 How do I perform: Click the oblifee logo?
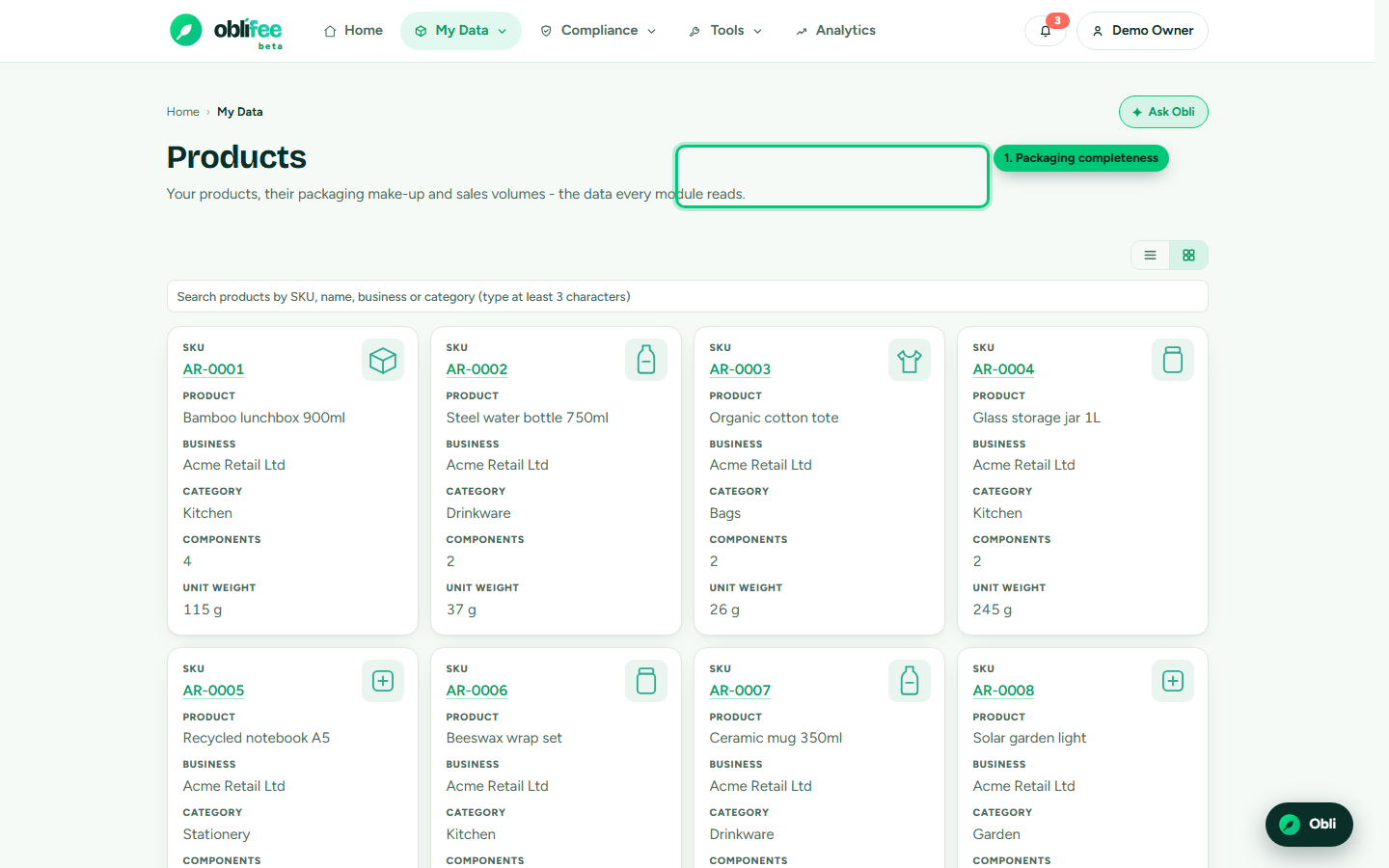[x=226, y=31]
